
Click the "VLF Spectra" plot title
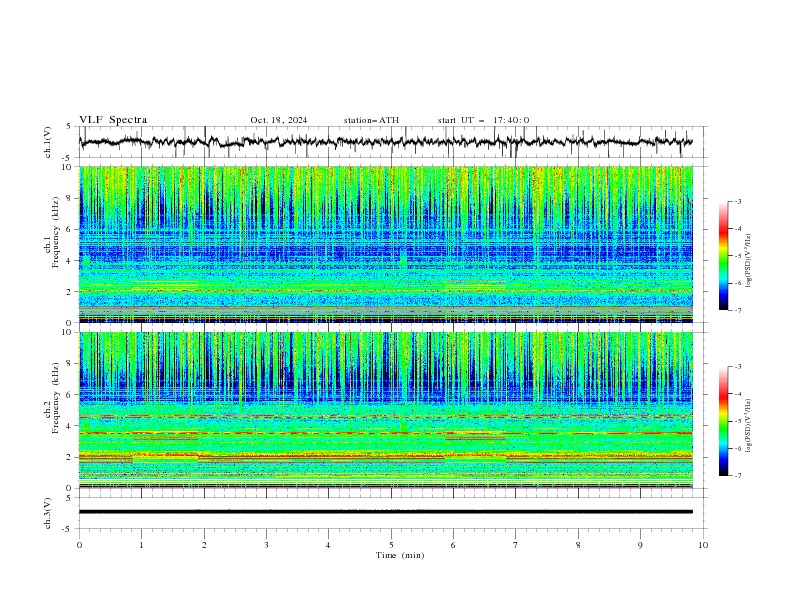pyautogui.click(x=113, y=120)
